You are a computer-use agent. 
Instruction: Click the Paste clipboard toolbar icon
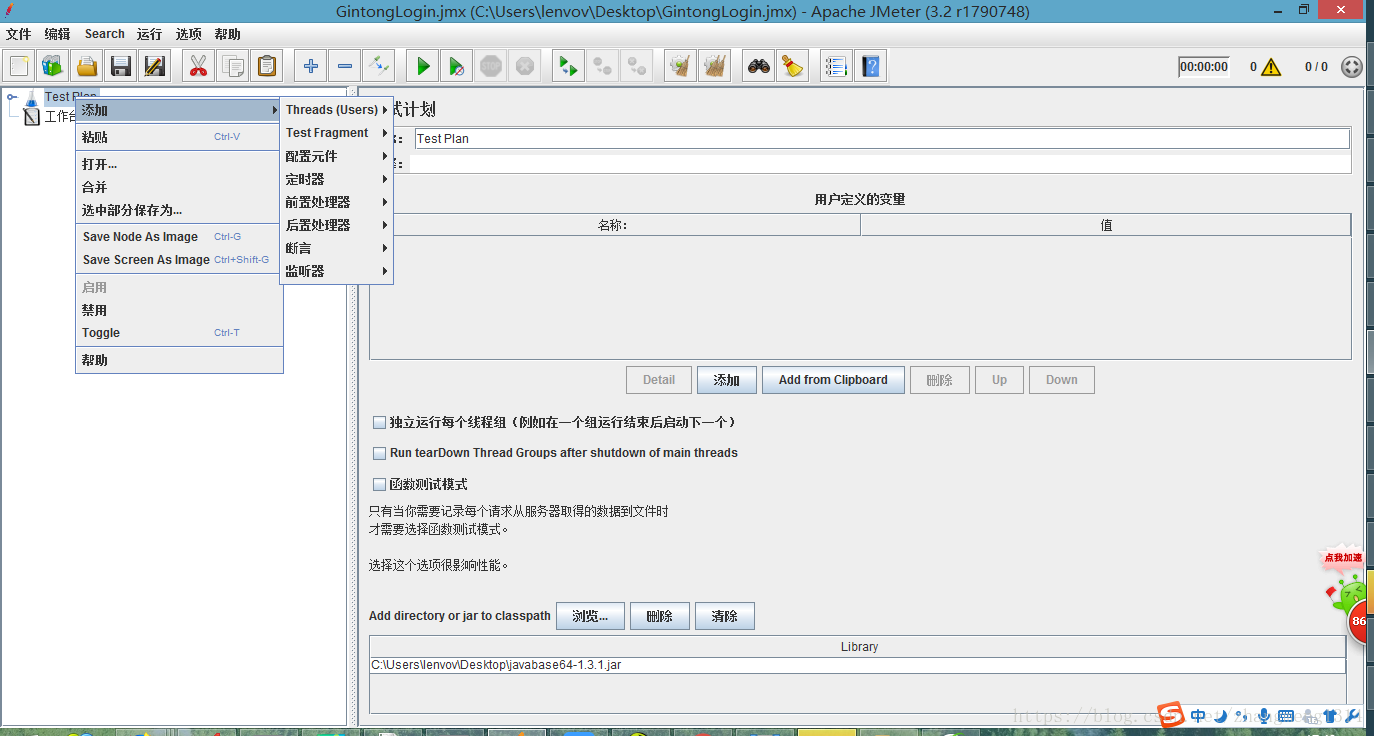tap(267, 67)
